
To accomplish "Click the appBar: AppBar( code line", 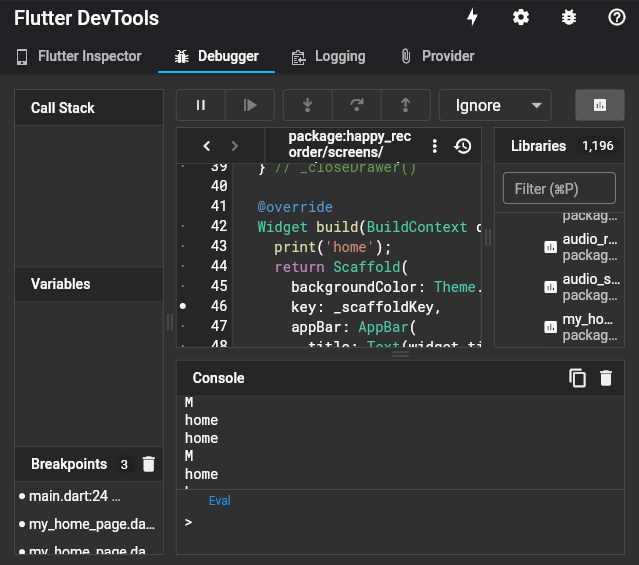I will coord(354,327).
